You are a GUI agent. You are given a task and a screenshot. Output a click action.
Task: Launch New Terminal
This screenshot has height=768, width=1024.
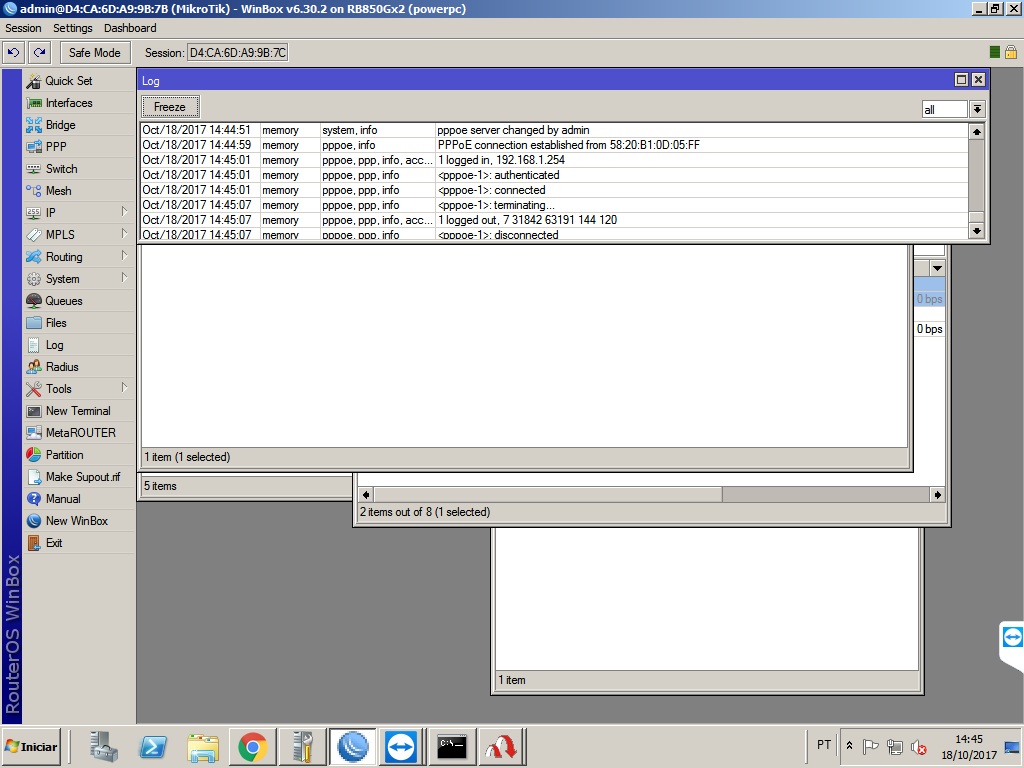[78, 411]
